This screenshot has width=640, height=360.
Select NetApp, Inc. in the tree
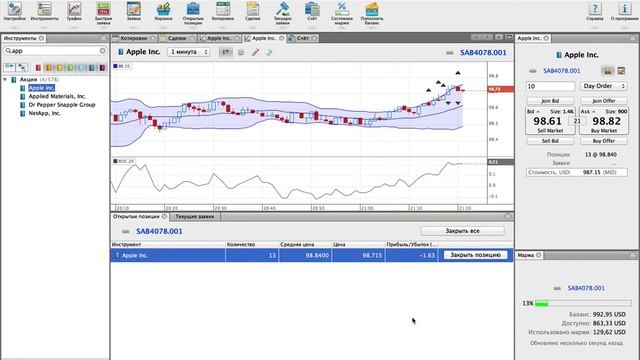point(44,113)
